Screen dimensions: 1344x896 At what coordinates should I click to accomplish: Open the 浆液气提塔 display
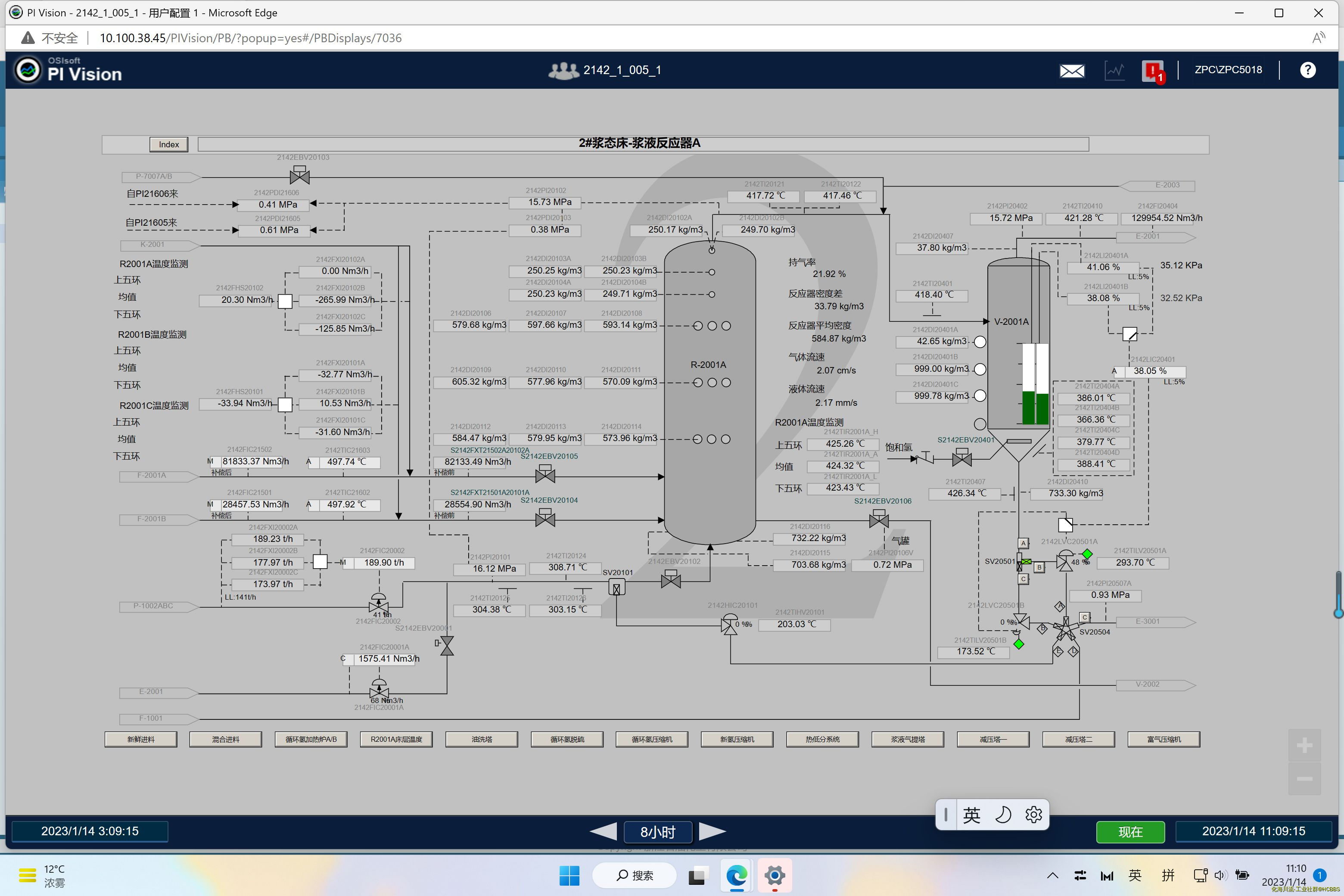coord(908,740)
